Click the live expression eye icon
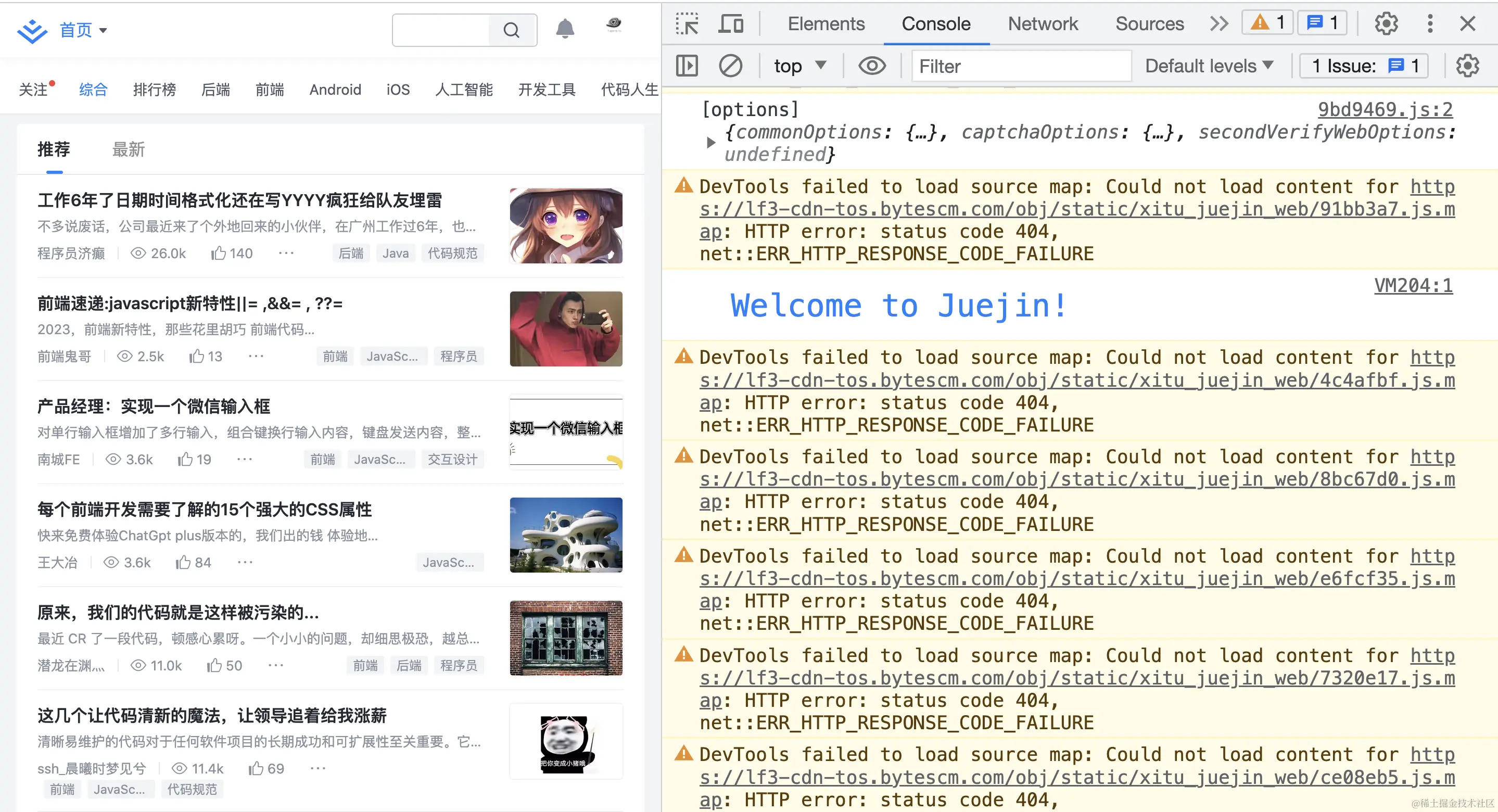 (872, 66)
